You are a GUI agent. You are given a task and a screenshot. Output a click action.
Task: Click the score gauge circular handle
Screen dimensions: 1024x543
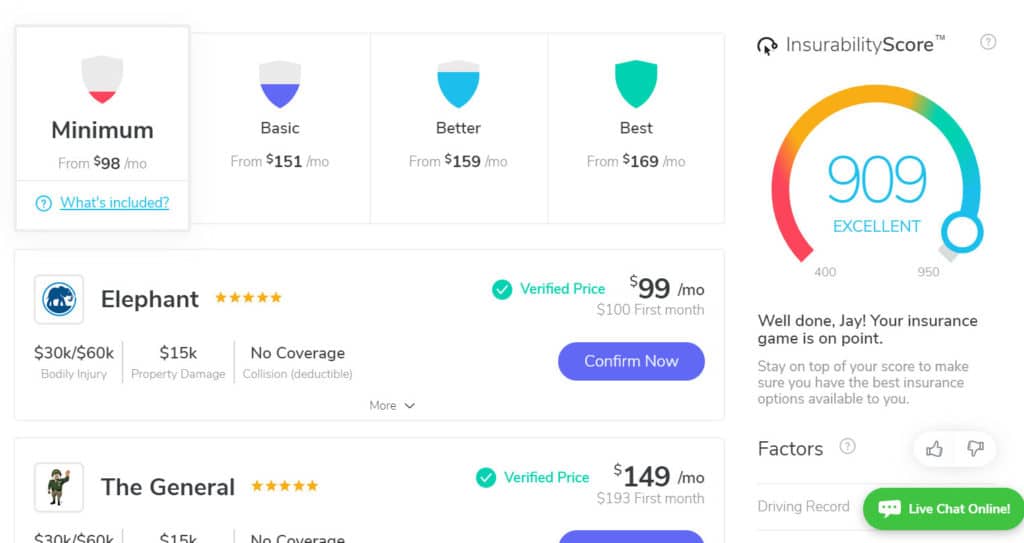click(x=963, y=232)
